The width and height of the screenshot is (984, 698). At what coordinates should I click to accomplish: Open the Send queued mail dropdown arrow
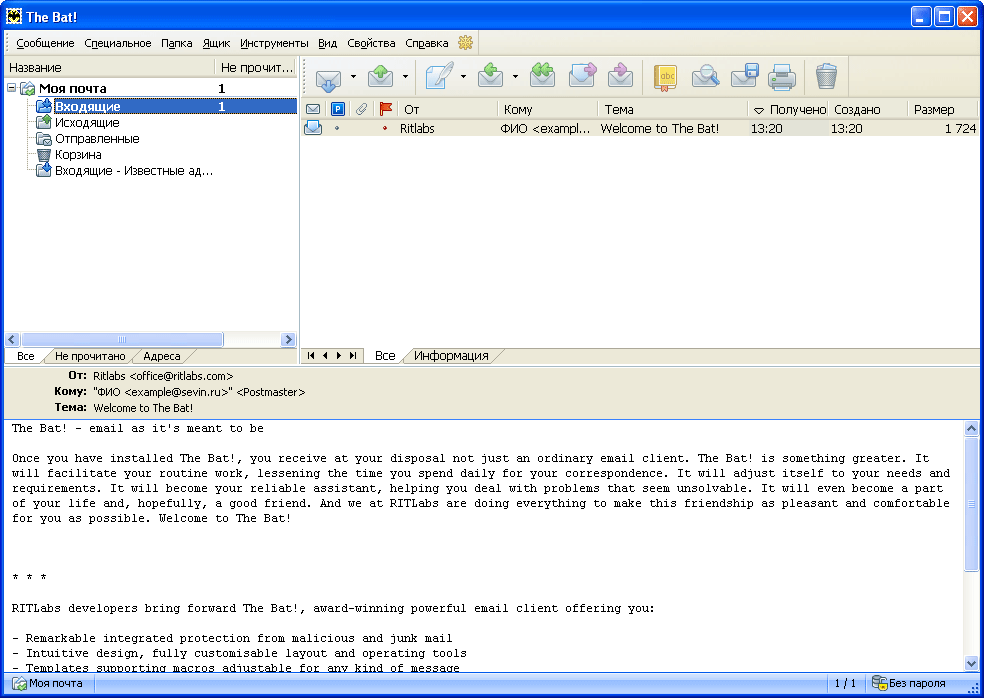(x=405, y=77)
